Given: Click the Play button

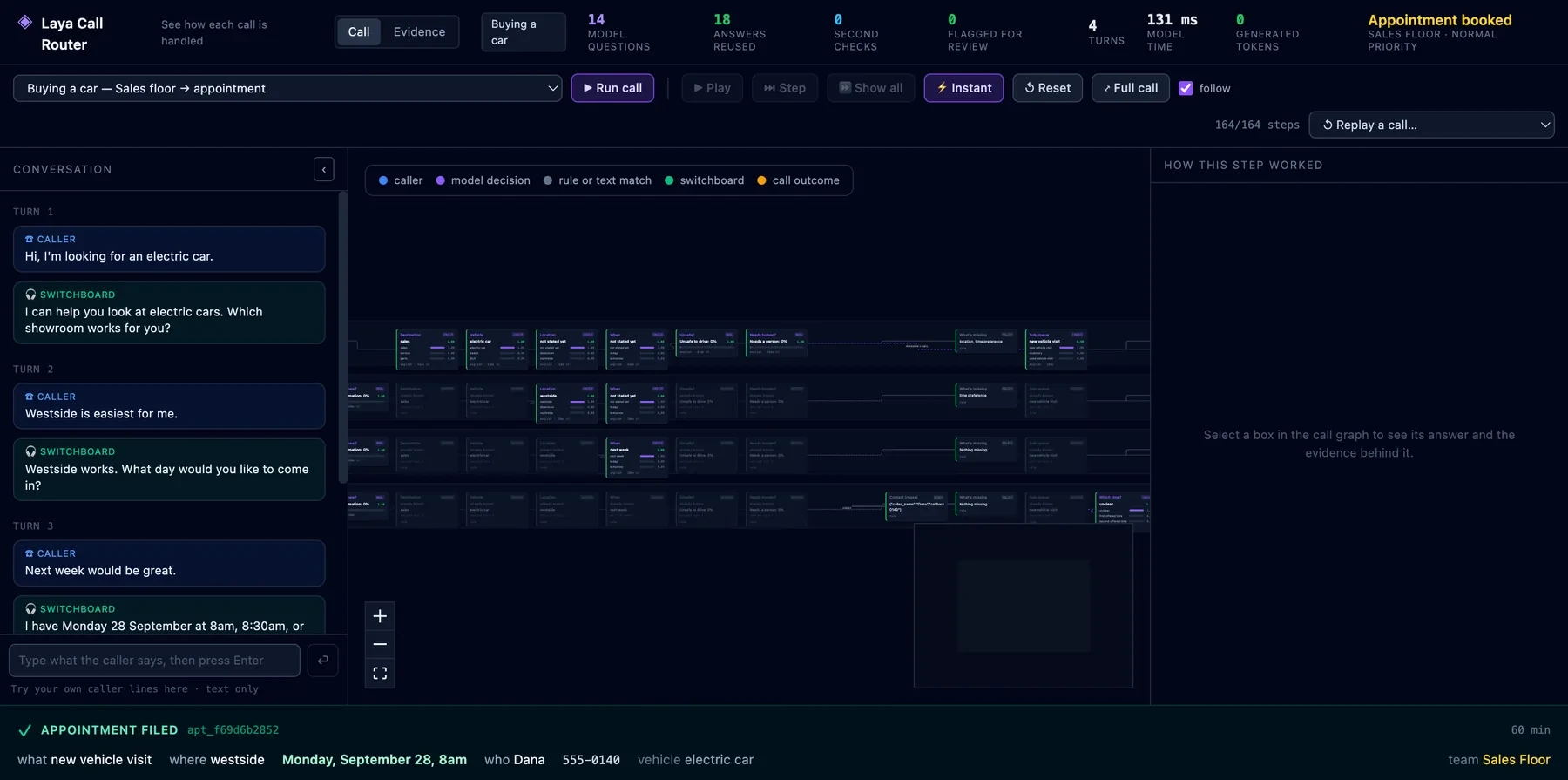Looking at the screenshot, I should (712, 88).
